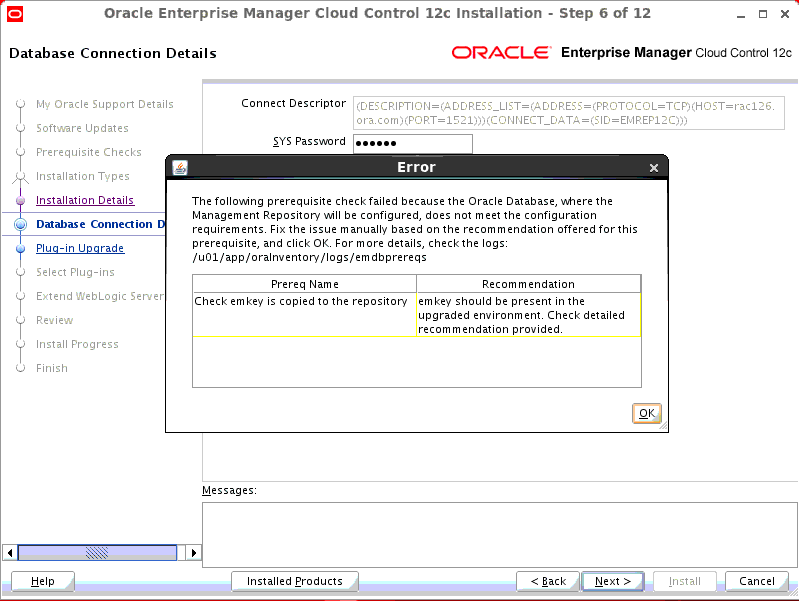Open the Help button

43,581
